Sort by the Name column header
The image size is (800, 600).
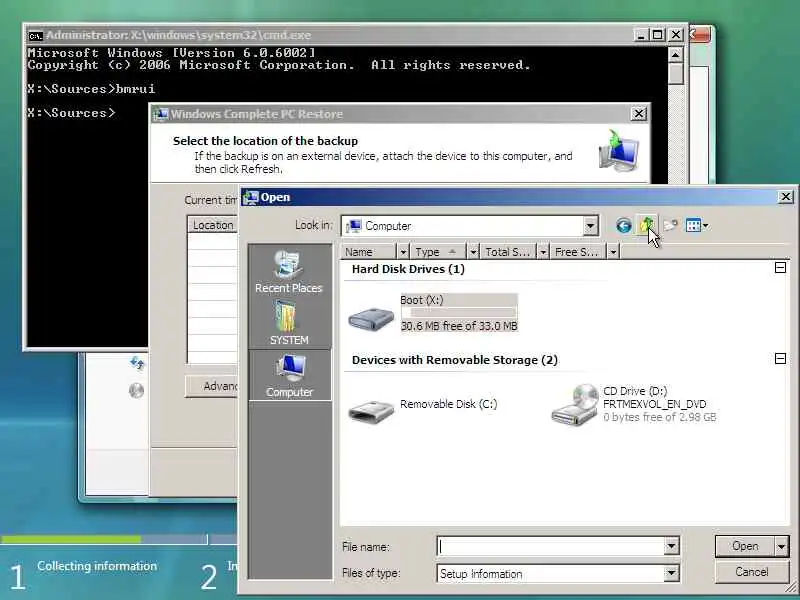[368, 252]
